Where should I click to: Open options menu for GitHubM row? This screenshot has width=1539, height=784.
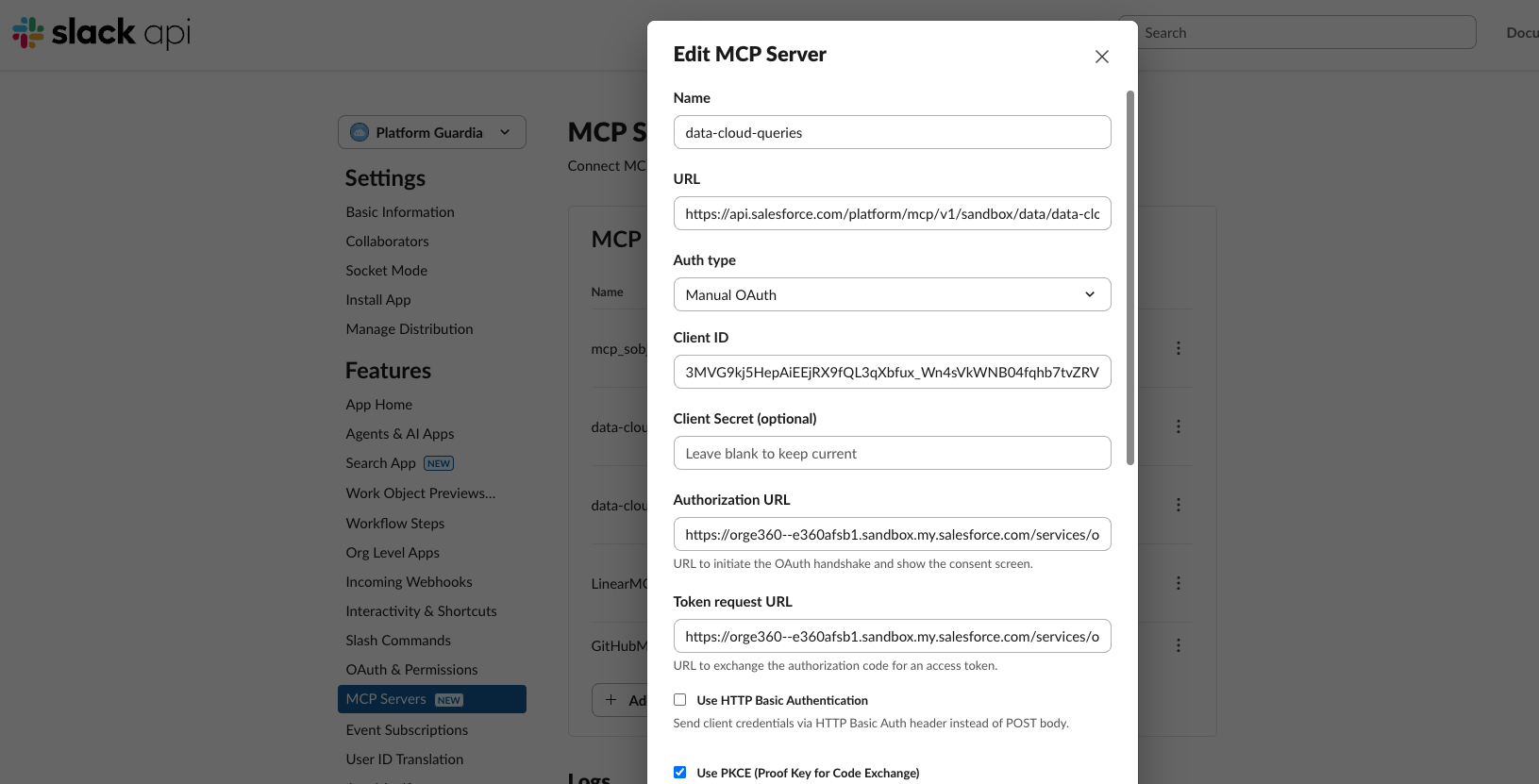(1178, 645)
